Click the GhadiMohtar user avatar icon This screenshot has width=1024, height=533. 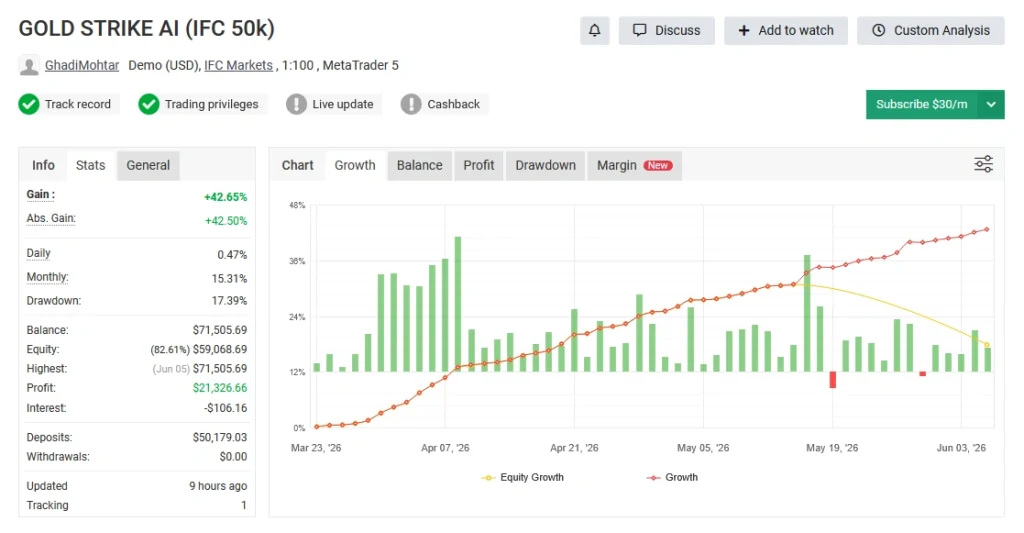[x=29, y=66]
